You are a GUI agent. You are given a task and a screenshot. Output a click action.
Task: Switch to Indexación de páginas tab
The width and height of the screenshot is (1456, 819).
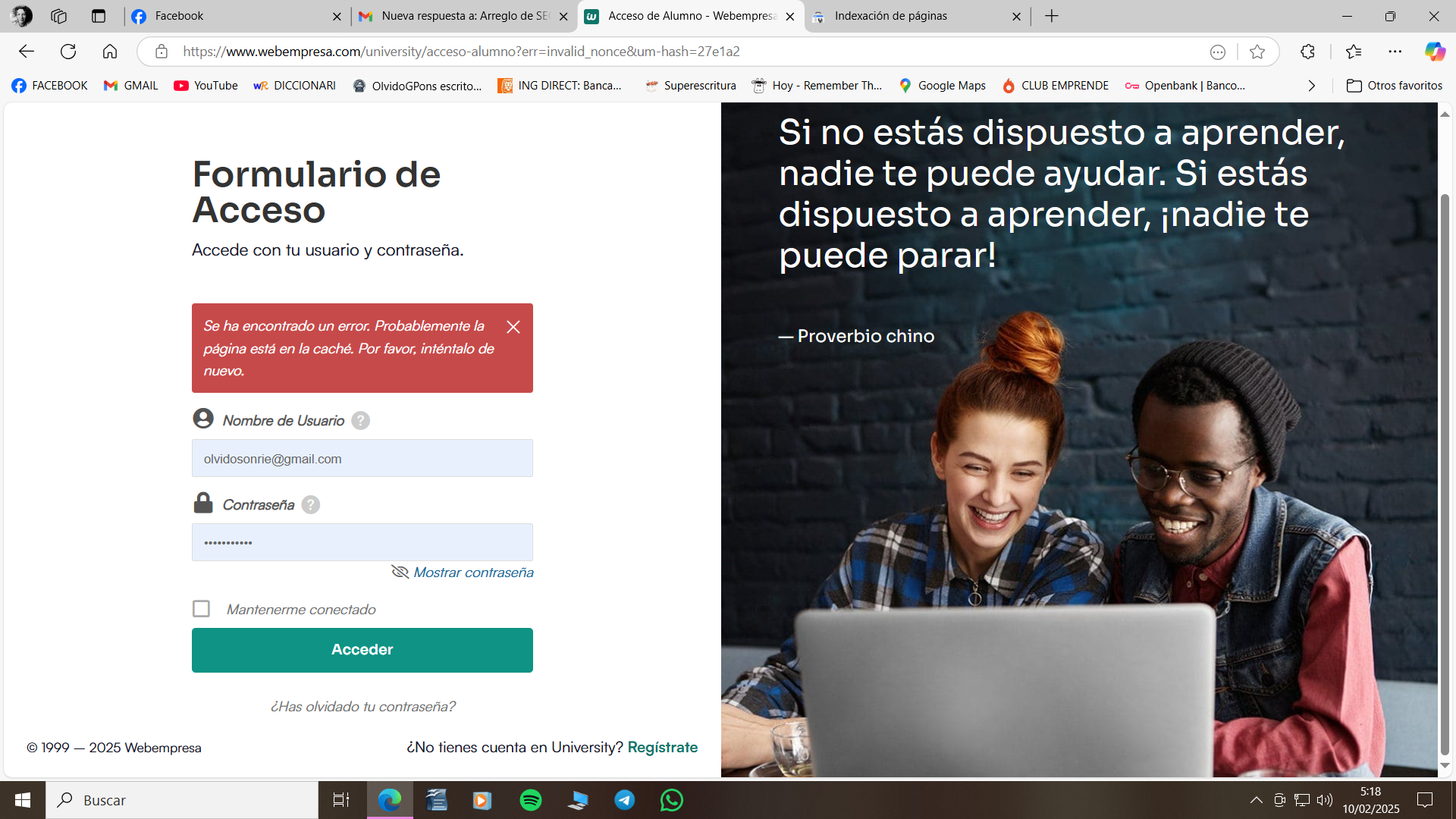[917, 16]
